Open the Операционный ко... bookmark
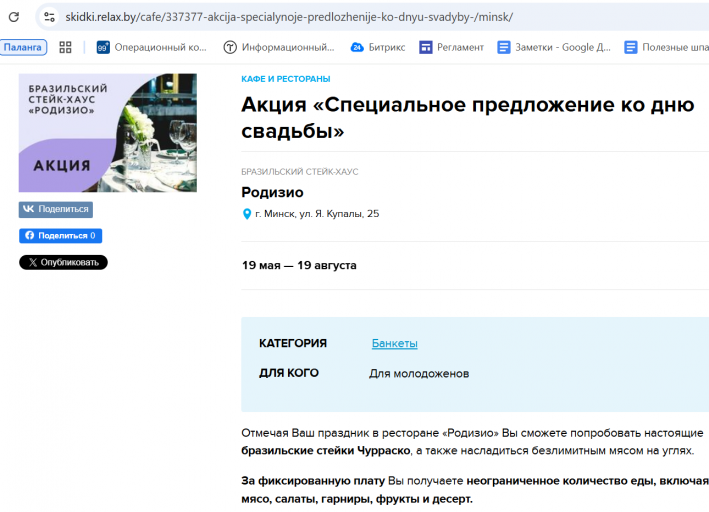709x512 pixels. [151, 47]
